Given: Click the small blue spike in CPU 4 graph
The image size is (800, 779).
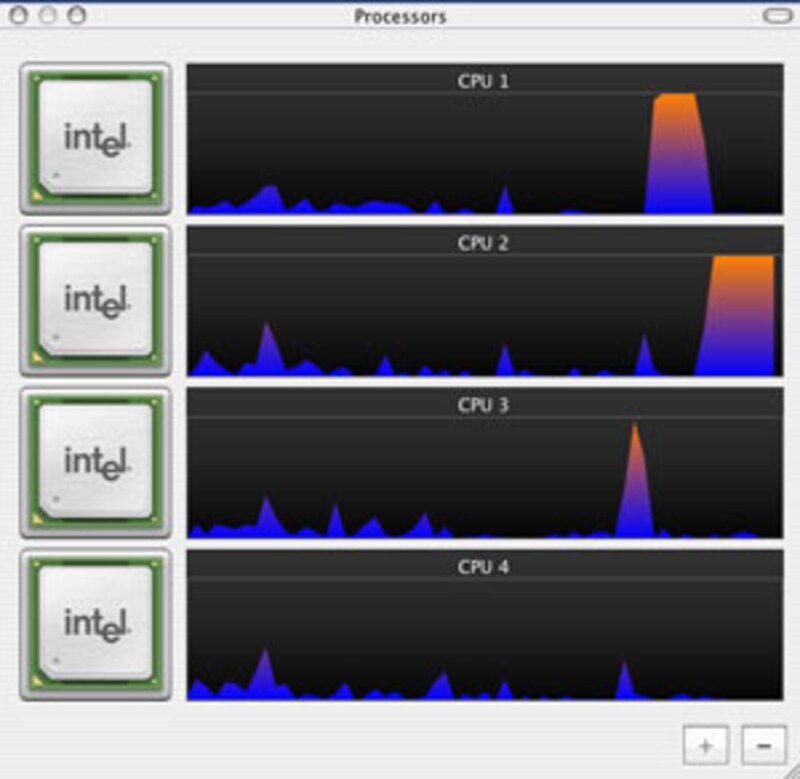Looking at the screenshot, I should pyautogui.click(x=625, y=680).
